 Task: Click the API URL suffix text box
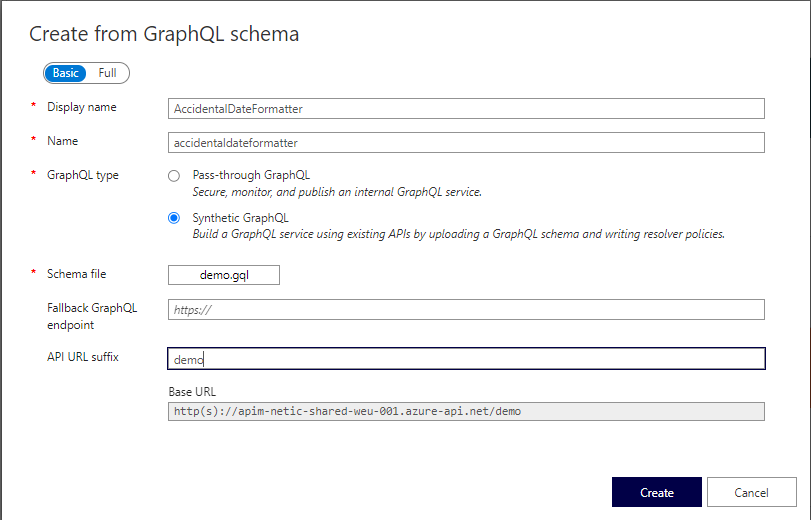(466, 359)
